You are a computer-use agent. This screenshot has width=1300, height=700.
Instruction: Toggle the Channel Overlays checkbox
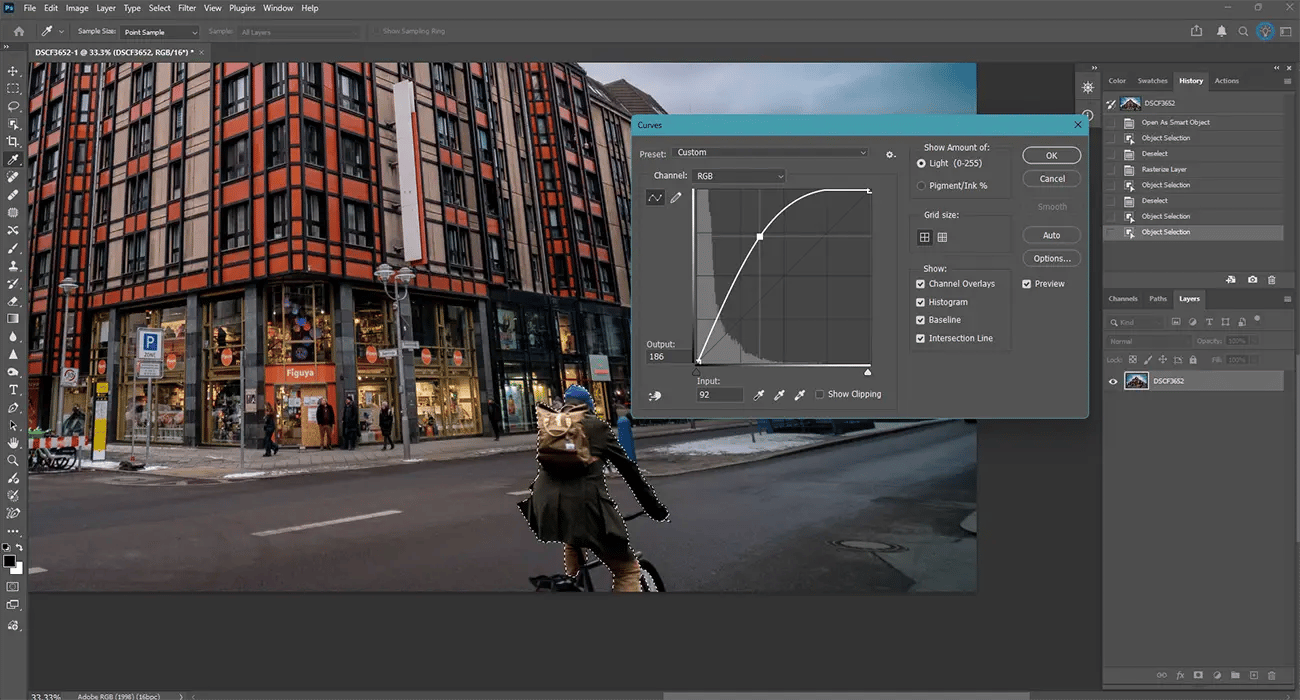click(x=921, y=284)
